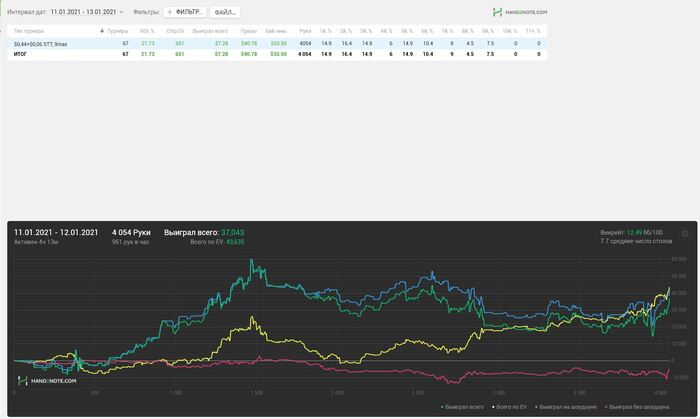Sort table by Бай-ины column
Screen dimensions: 700x419
pyautogui.click(x=275, y=31)
